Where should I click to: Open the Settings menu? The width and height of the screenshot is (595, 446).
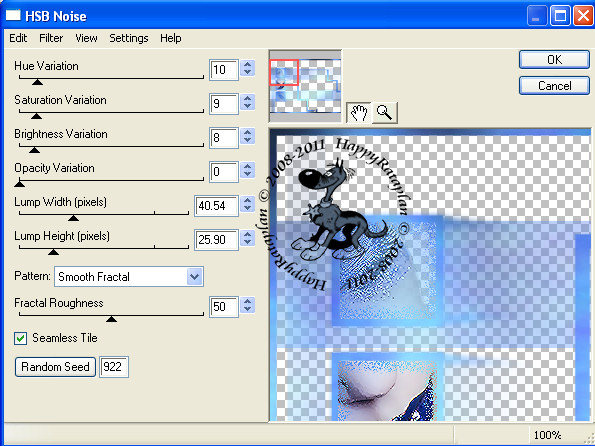click(x=129, y=38)
